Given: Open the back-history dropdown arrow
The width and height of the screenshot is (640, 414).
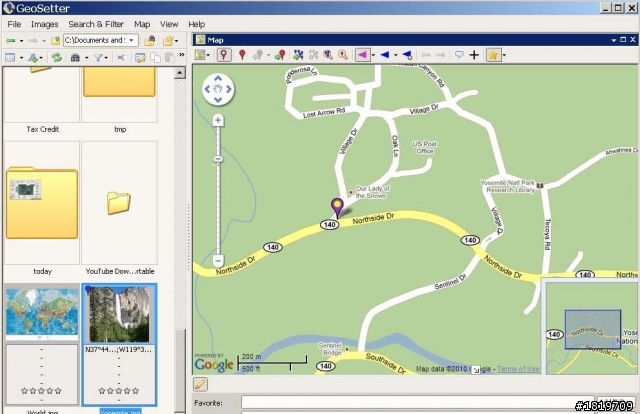Looking at the screenshot, I should tap(21, 41).
